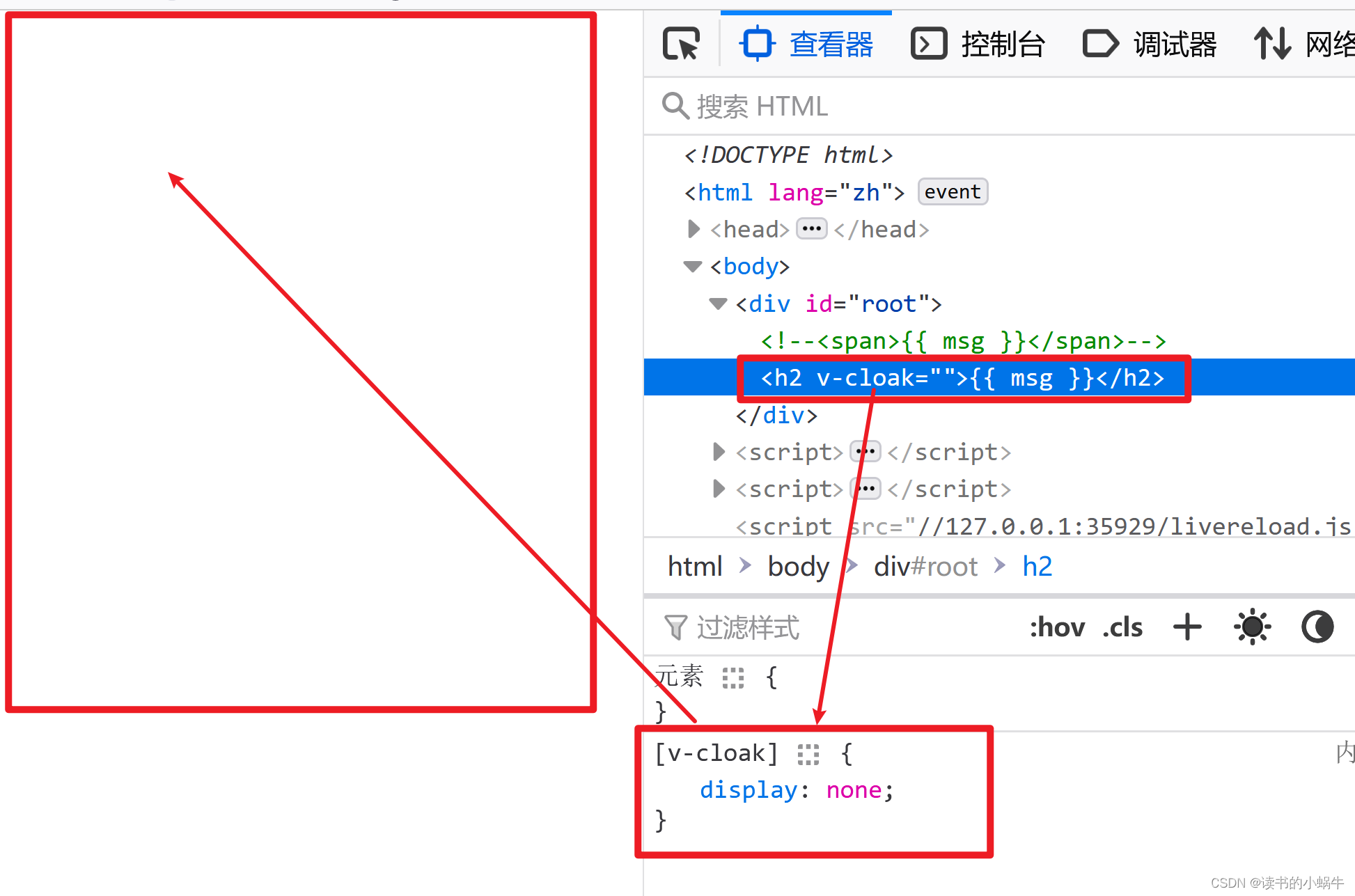
Task: Switch to the 查看器 inspector tab
Action: pyautogui.click(x=806, y=45)
